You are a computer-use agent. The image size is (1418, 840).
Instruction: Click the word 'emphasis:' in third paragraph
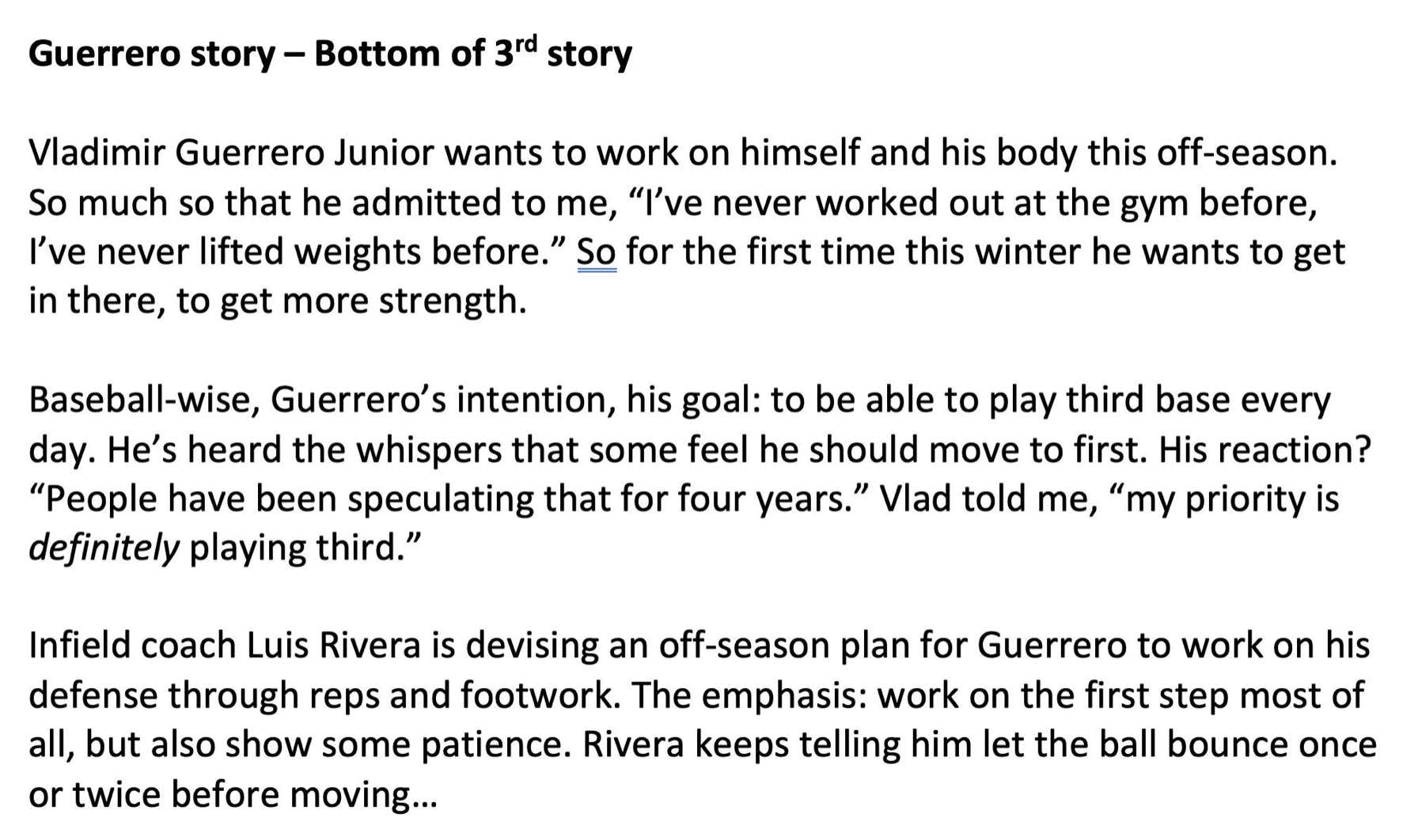click(x=784, y=696)
